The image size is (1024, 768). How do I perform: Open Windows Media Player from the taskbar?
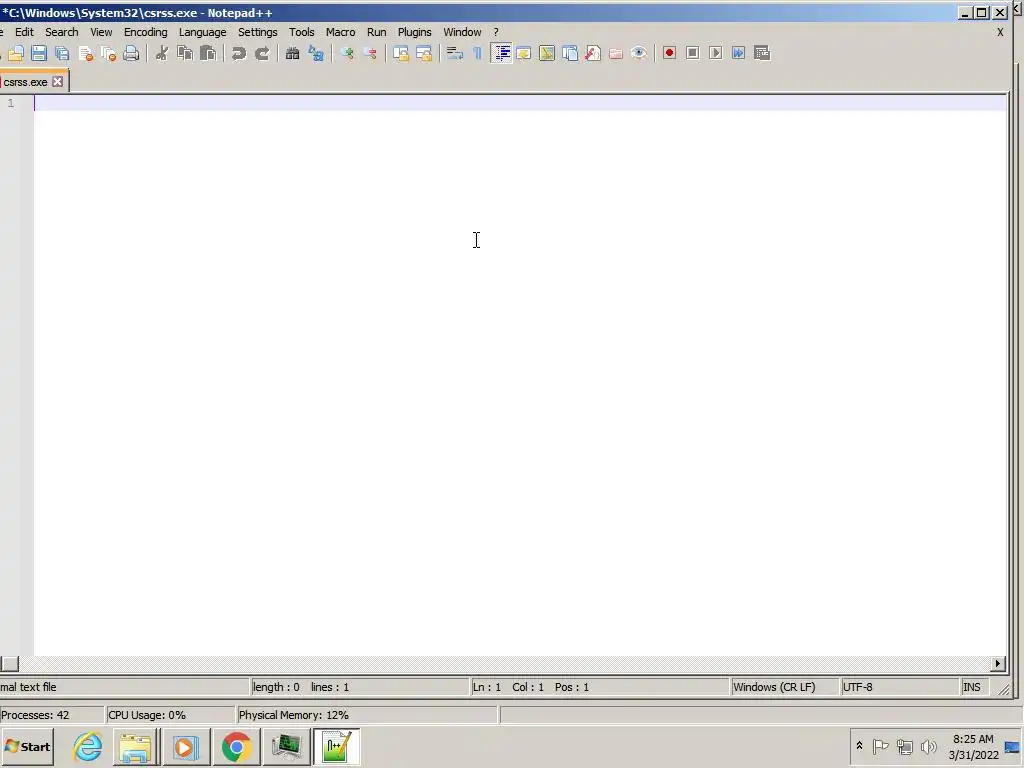click(185, 746)
